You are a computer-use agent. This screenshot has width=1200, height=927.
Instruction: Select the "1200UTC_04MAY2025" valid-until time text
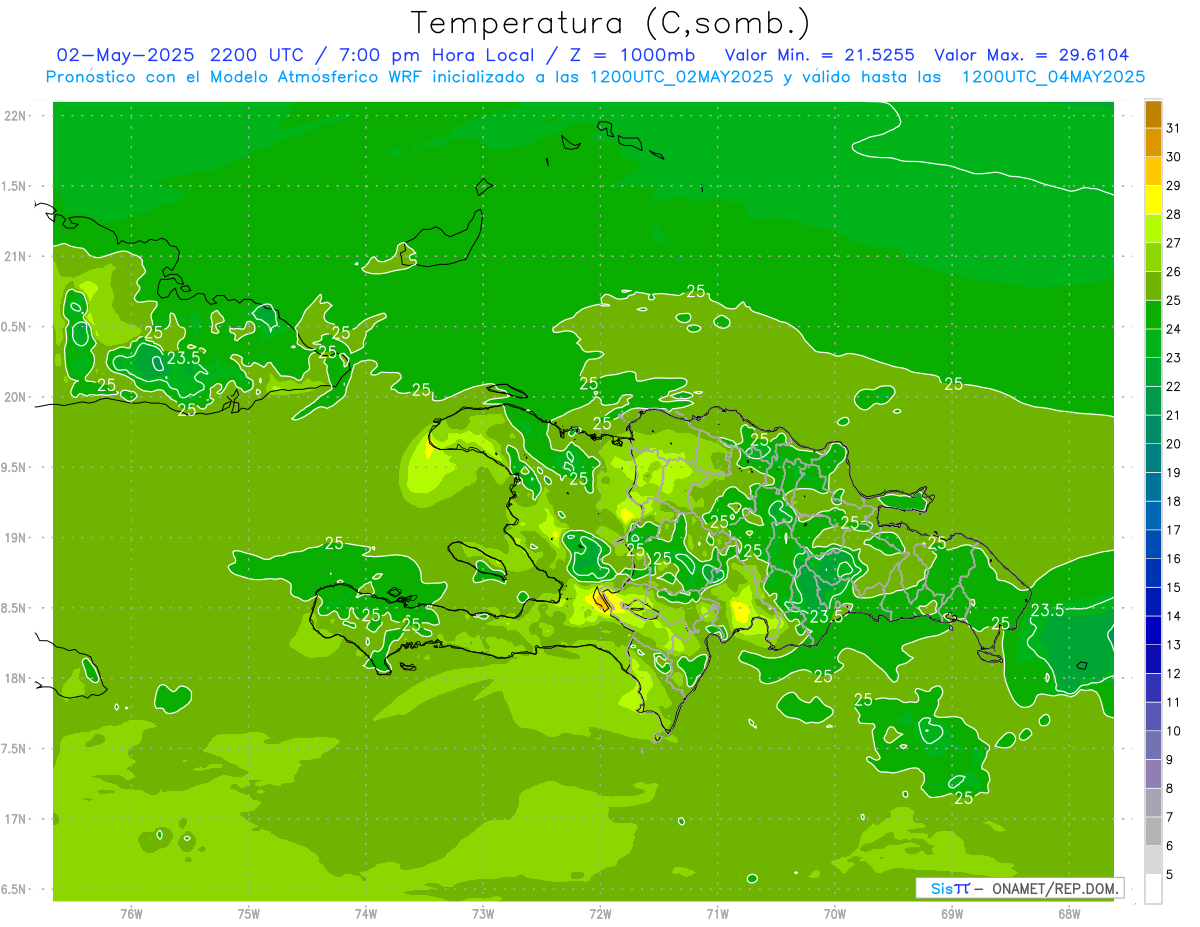coord(1053,77)
